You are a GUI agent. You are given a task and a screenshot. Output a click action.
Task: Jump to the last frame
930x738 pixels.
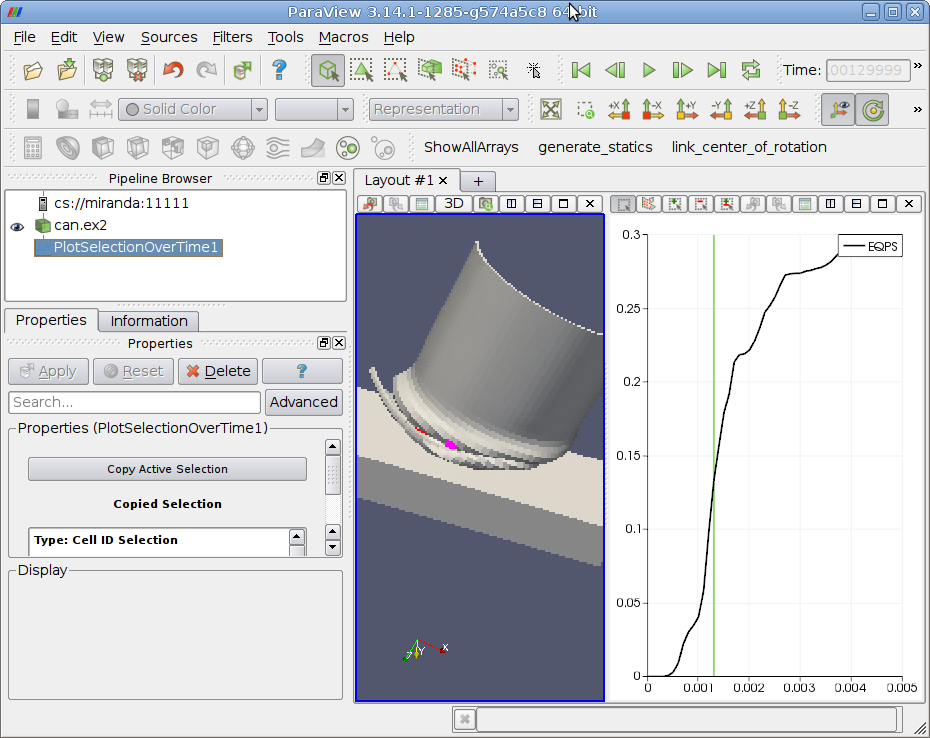coord(716,70)
